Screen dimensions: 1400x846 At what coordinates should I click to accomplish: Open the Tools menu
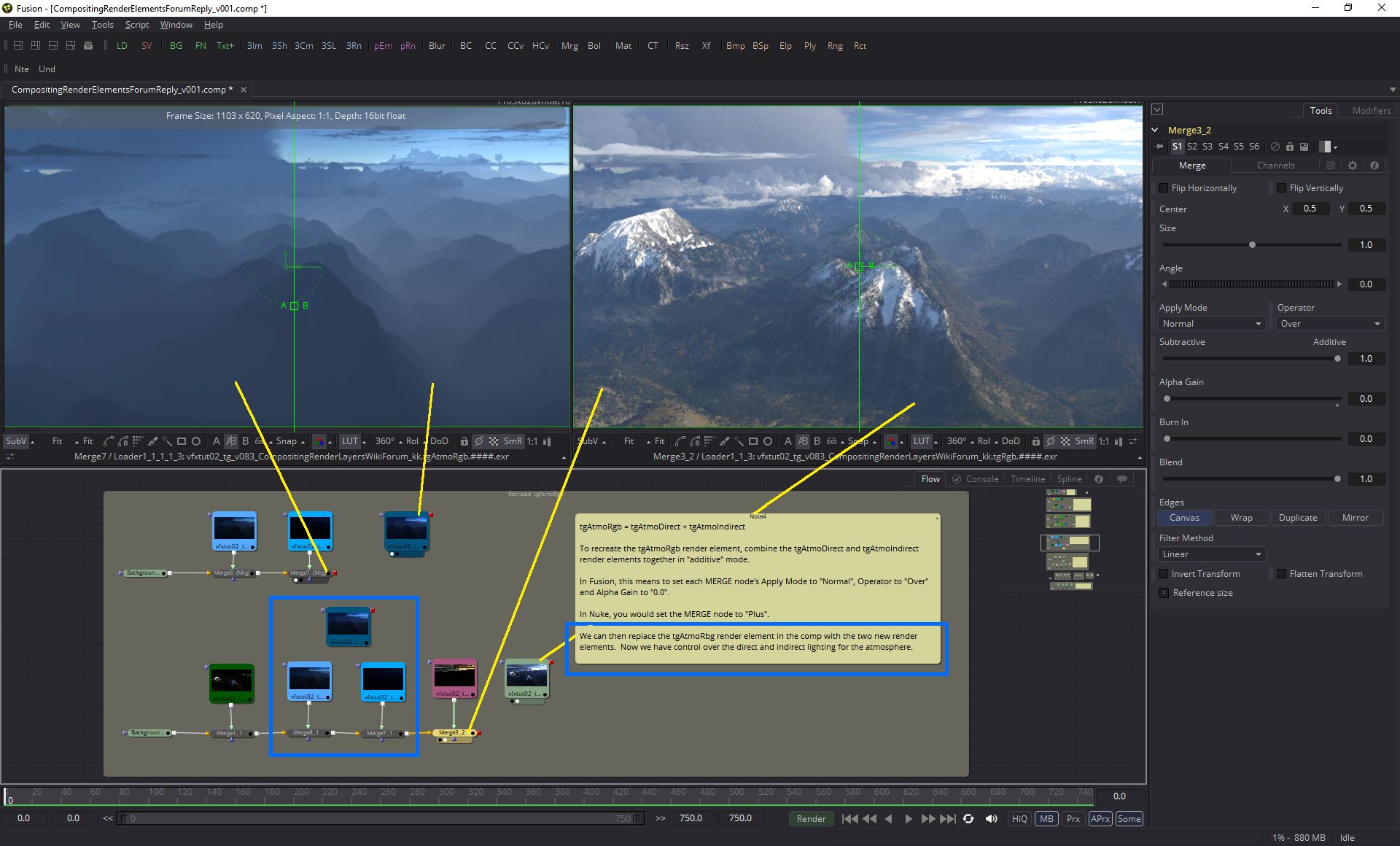[102, 25]
